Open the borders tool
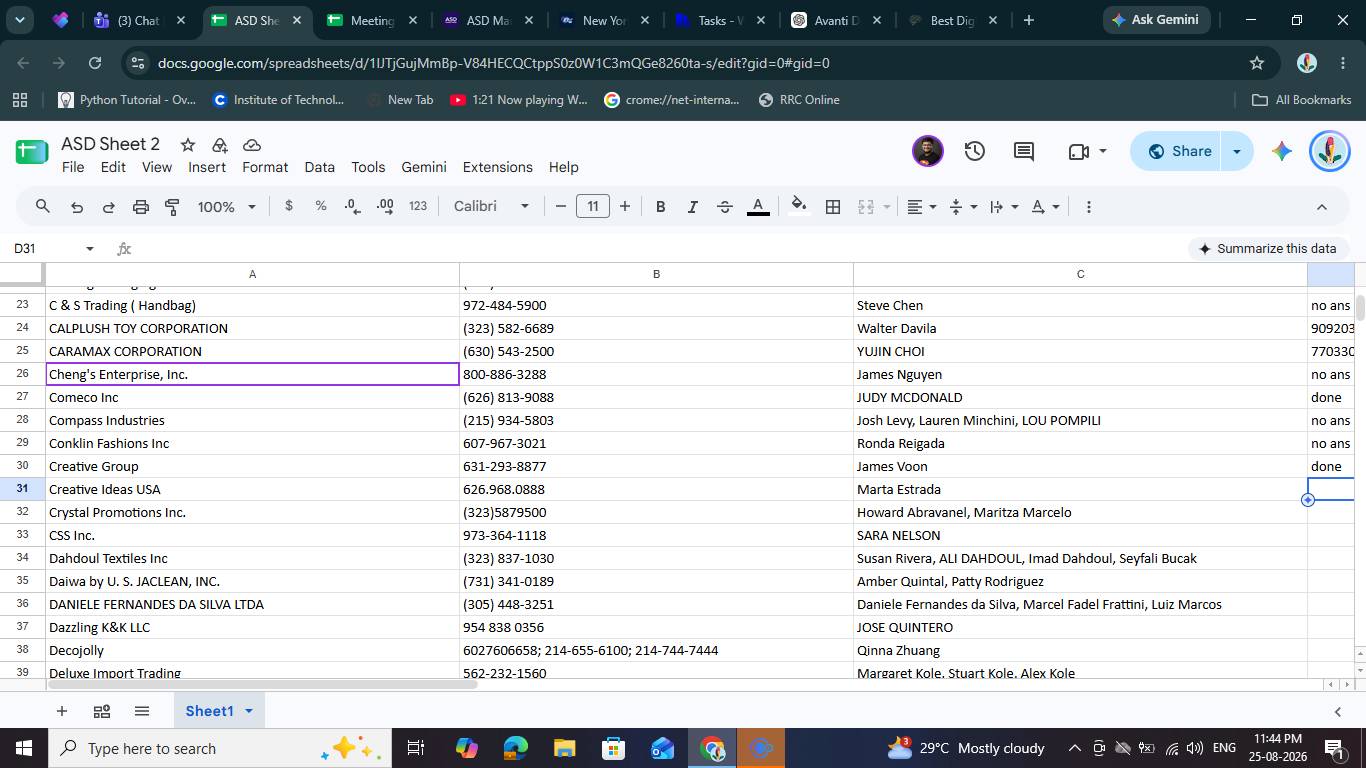Screen dimensions: 1366x768 [832, 207]
